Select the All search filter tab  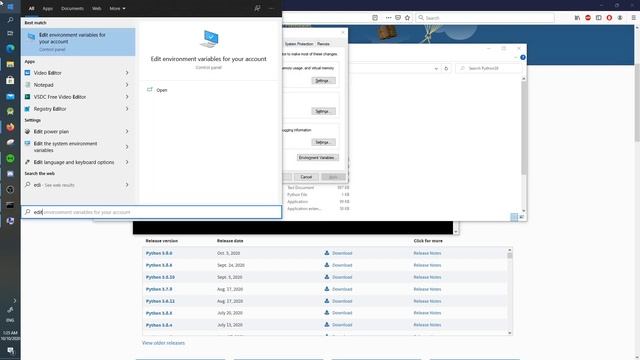coord(31,8)
